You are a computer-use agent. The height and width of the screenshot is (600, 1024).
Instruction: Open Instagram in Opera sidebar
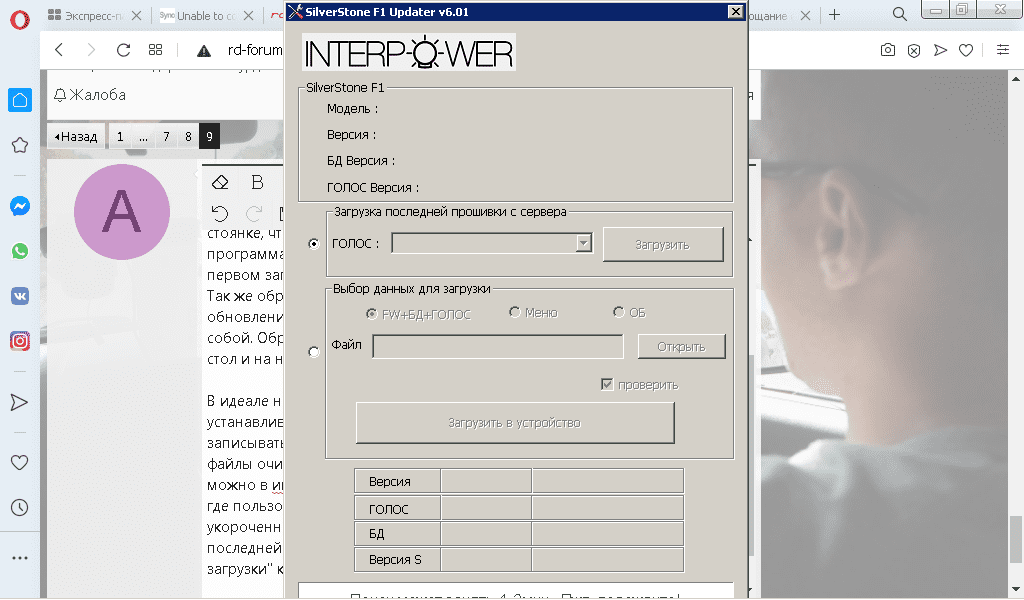tap(20, 341)
